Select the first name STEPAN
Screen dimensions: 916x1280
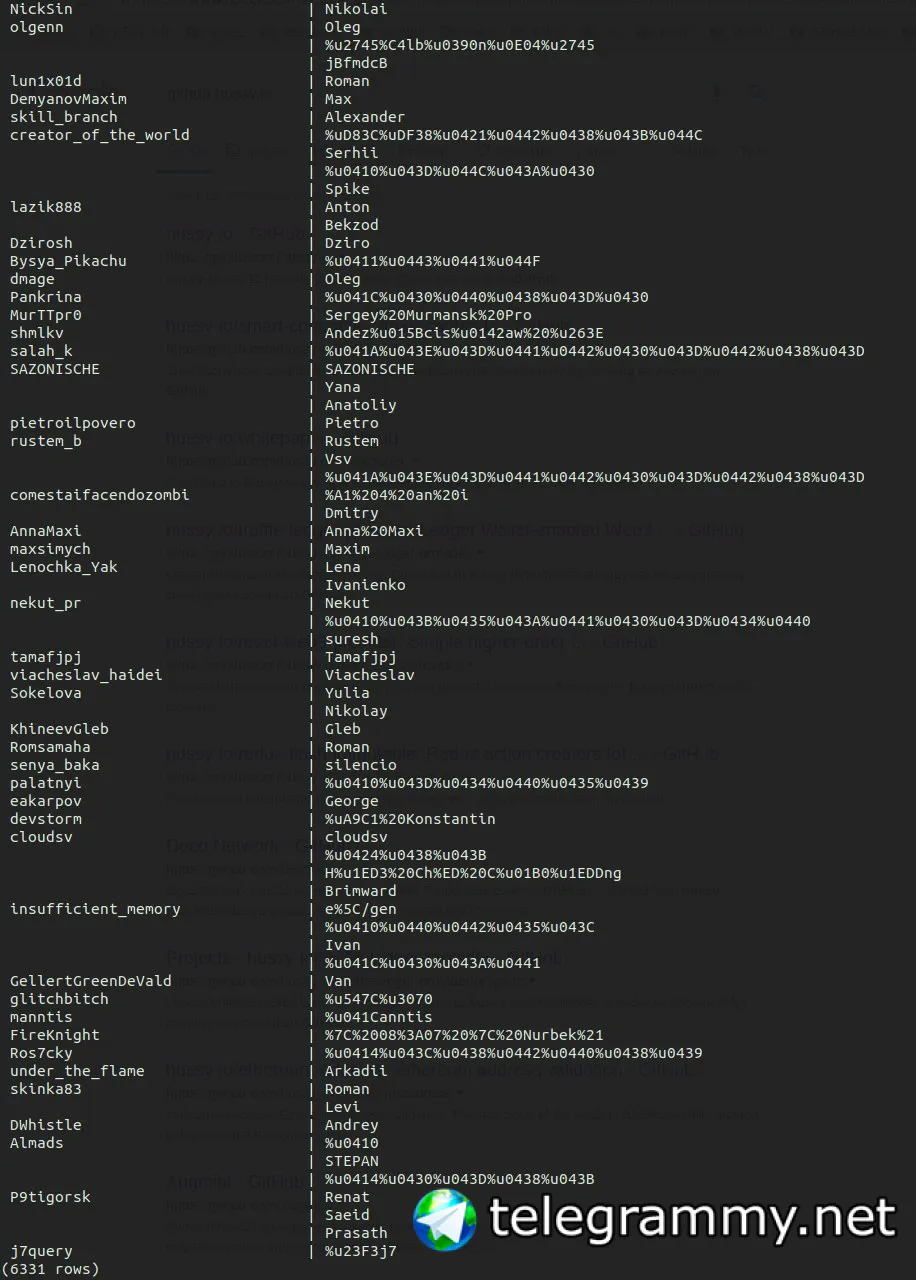352,1161
